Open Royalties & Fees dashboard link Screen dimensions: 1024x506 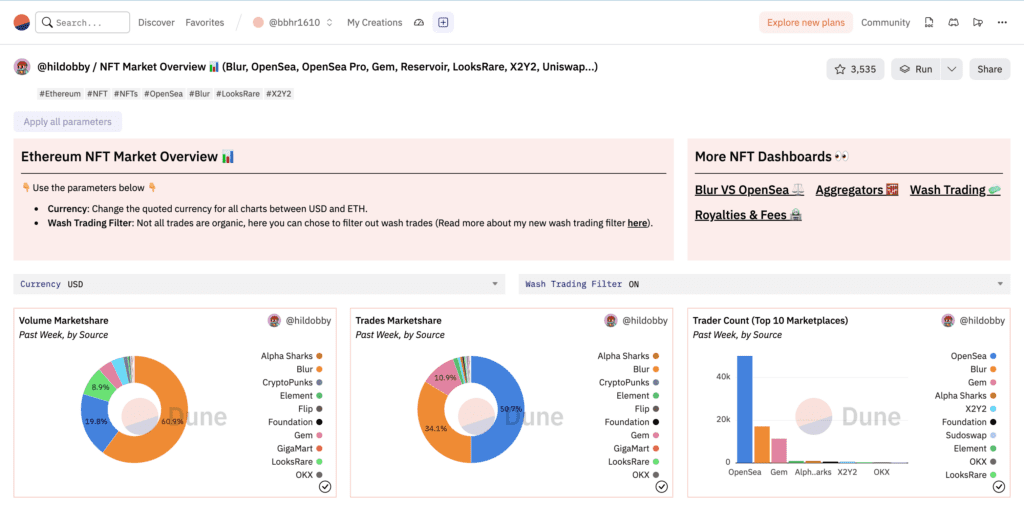[x=748, y=215]
